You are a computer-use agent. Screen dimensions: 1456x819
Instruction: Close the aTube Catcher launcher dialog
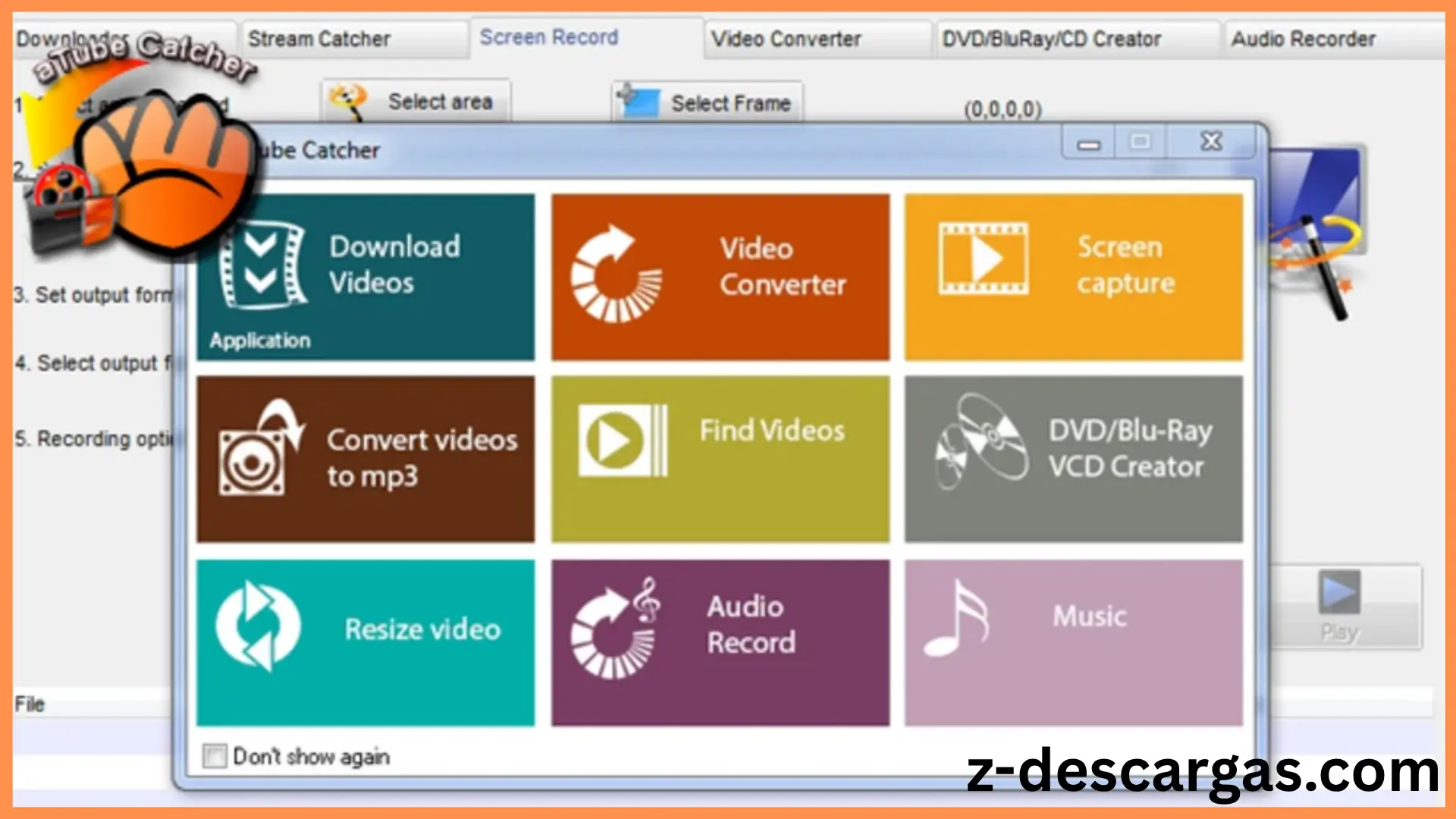click(1212, 142)
